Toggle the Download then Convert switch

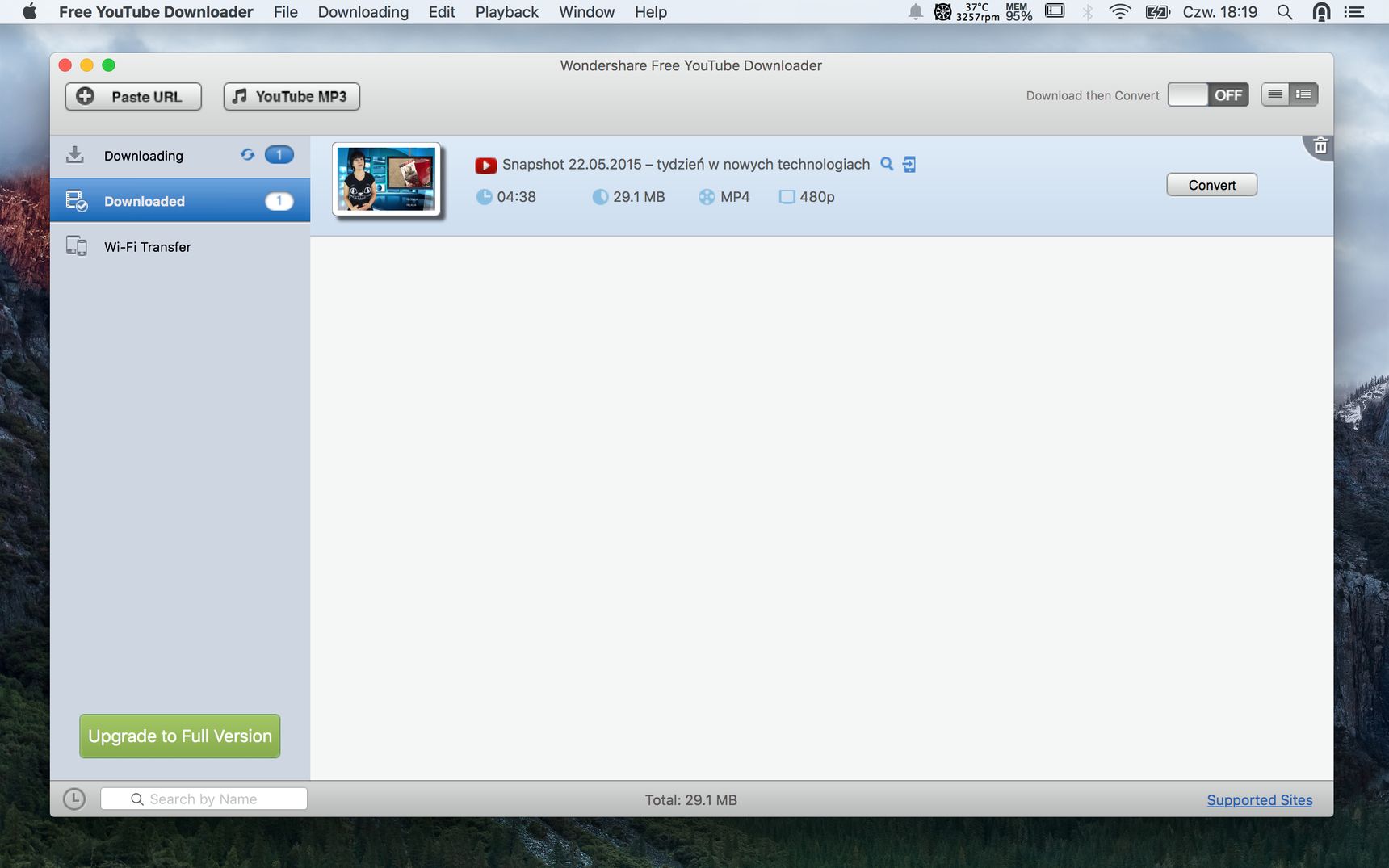click(1208, 95)
